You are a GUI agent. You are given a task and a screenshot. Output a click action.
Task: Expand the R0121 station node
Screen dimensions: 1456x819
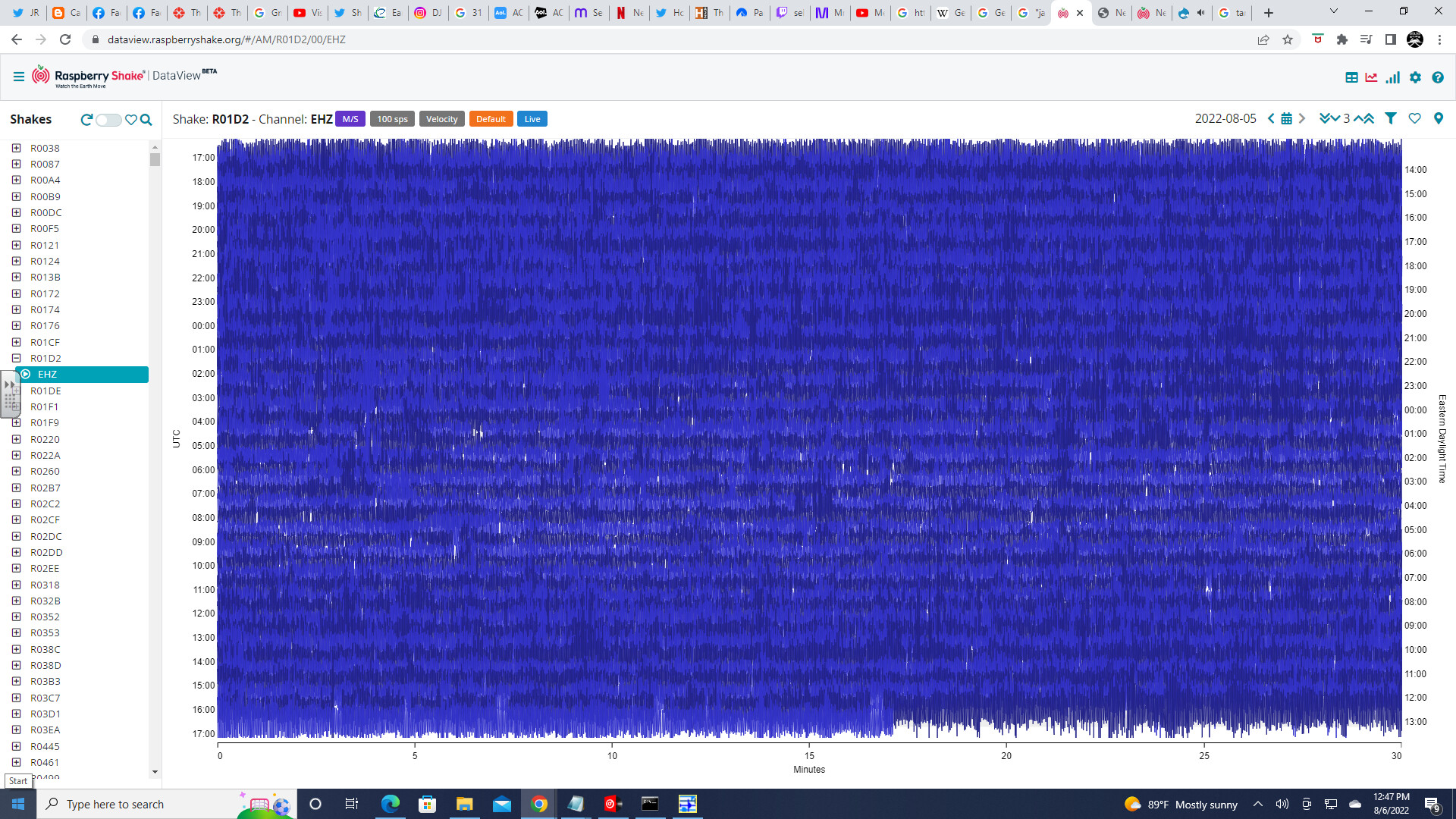click(x=17, y=245)
